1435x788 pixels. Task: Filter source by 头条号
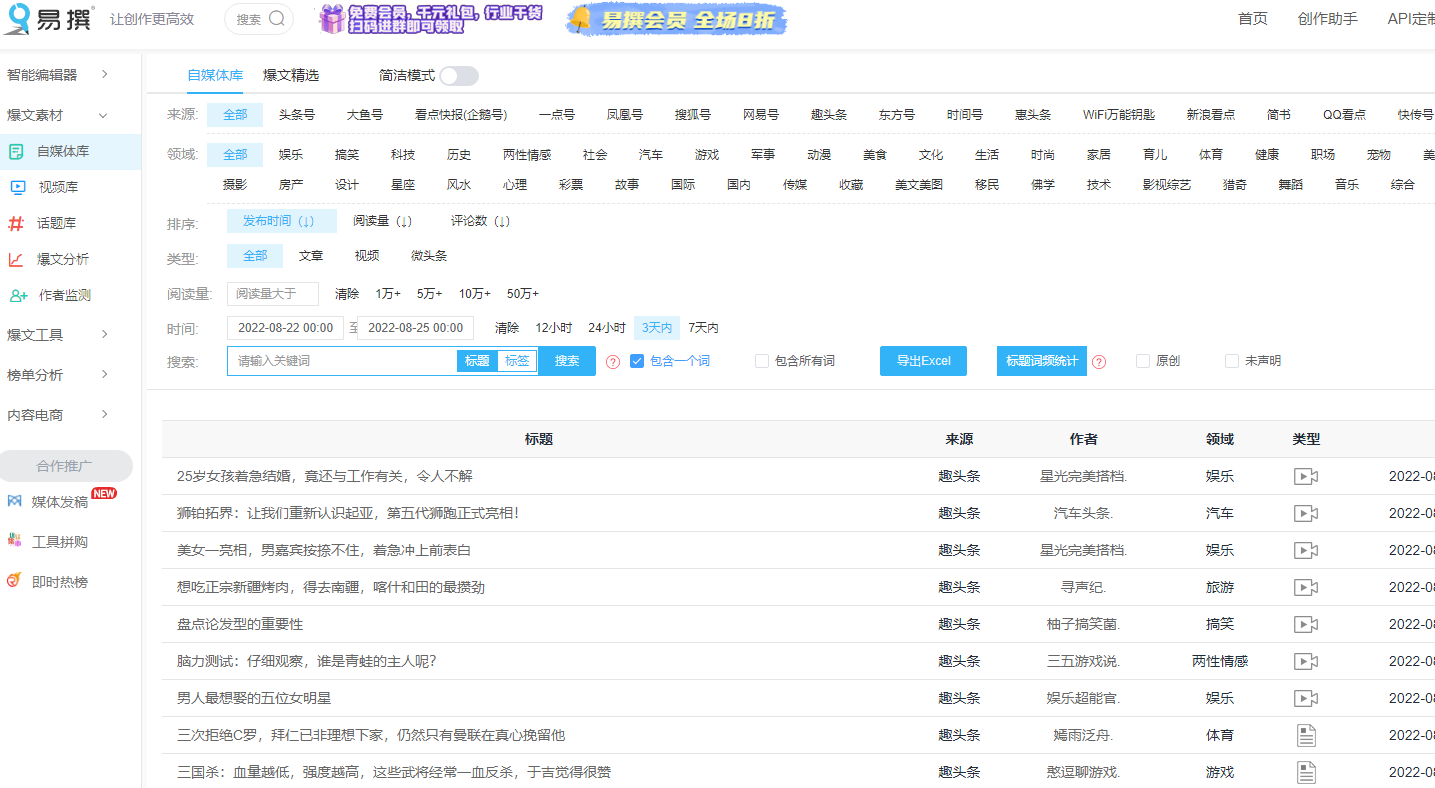point(297,115)
